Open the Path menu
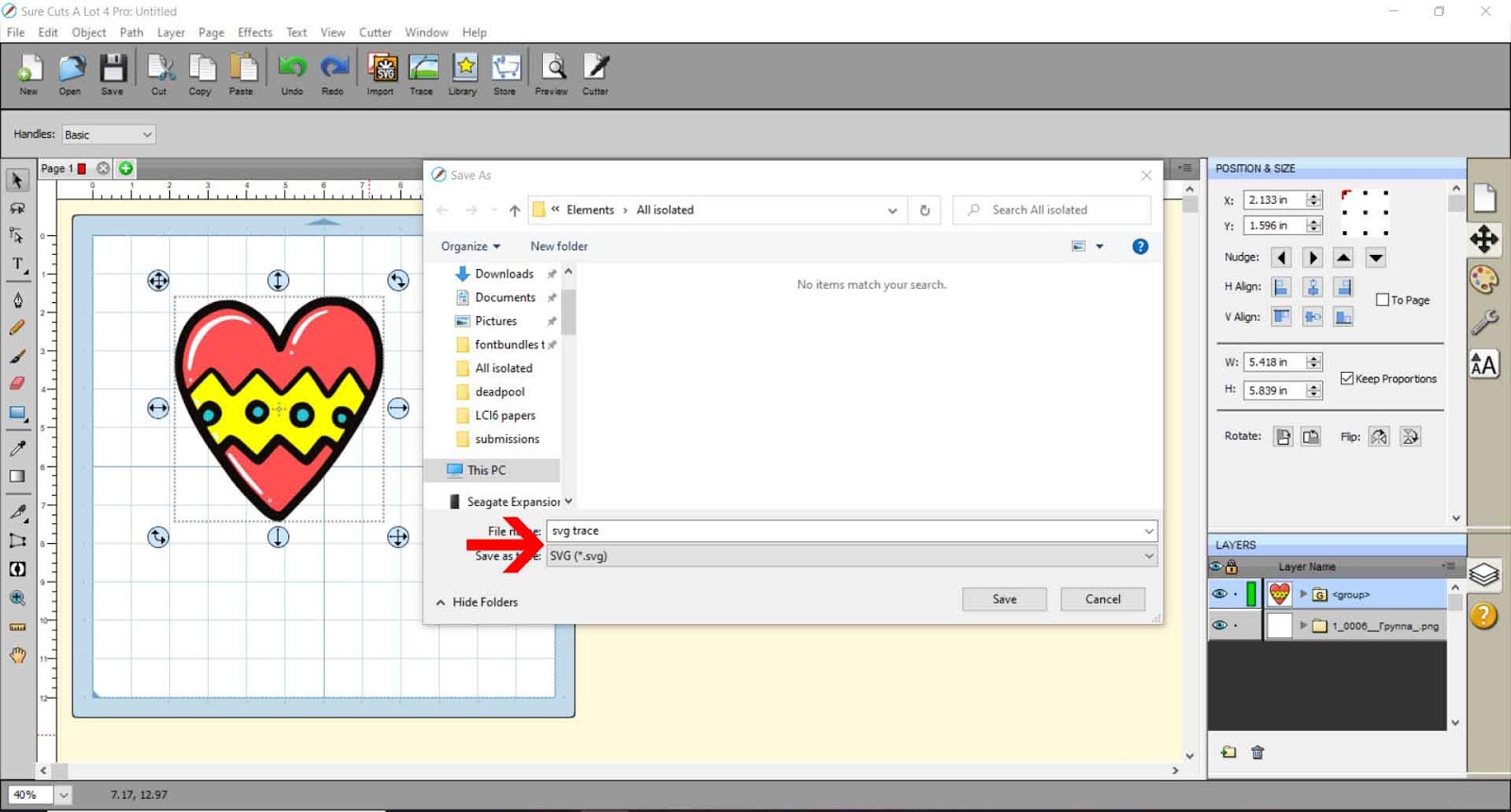The height and width of the screenshot is (812, 1511). (131, 32)
